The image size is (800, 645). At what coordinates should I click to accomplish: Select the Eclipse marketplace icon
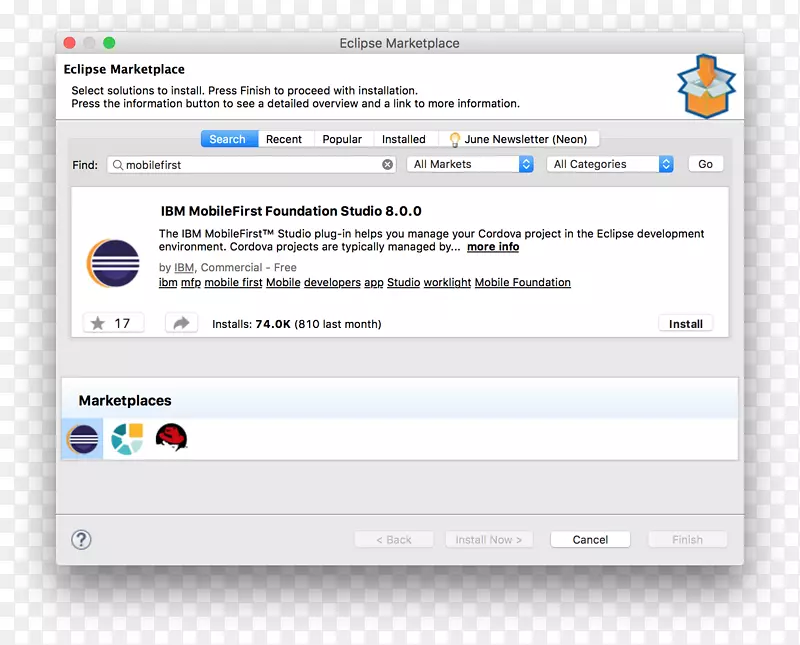click(x=82, y=439)
